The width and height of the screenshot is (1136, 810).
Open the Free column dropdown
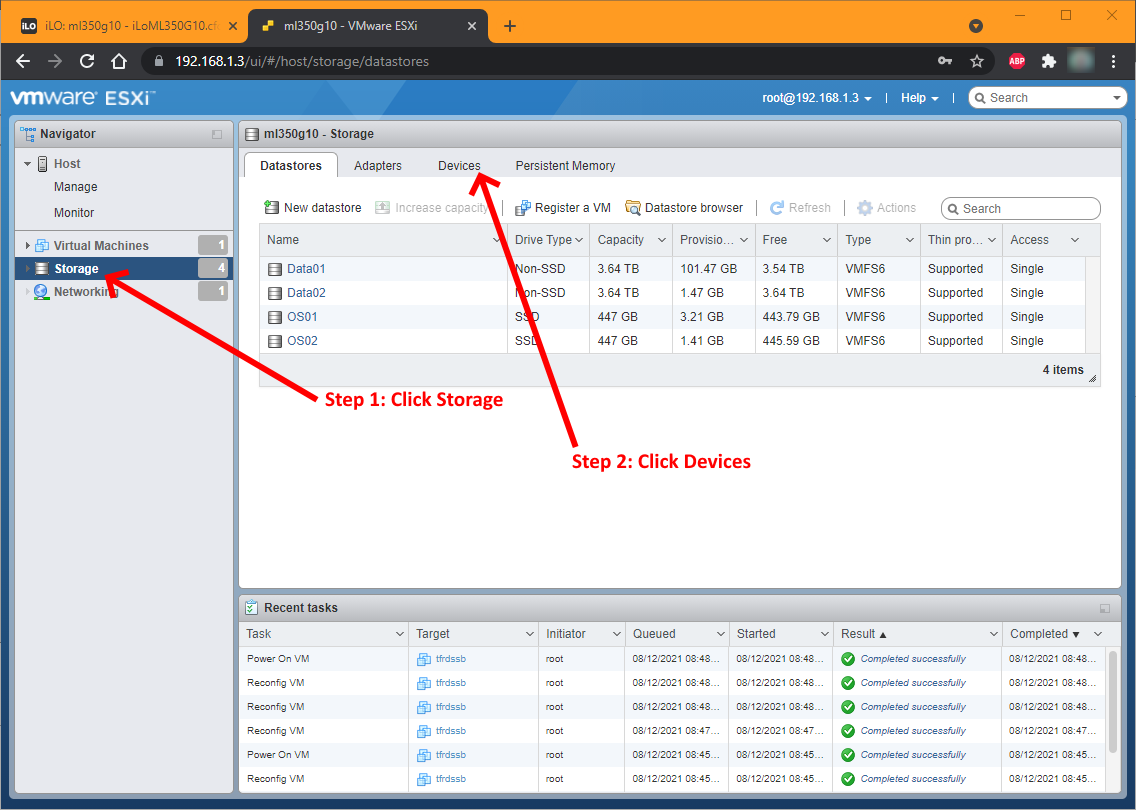pyautogui.click(x=827, y=240)
